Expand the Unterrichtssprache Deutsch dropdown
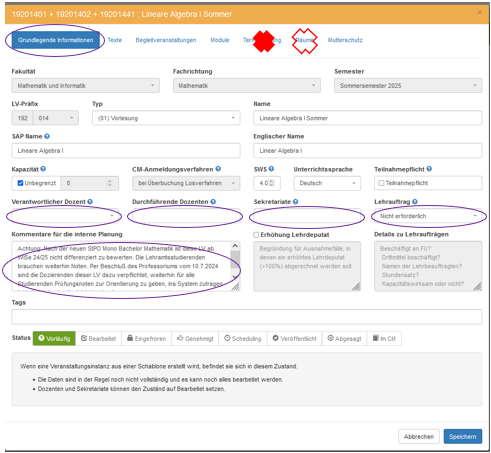This screenshot has height=453, width=491. click(x=327, y=183)
